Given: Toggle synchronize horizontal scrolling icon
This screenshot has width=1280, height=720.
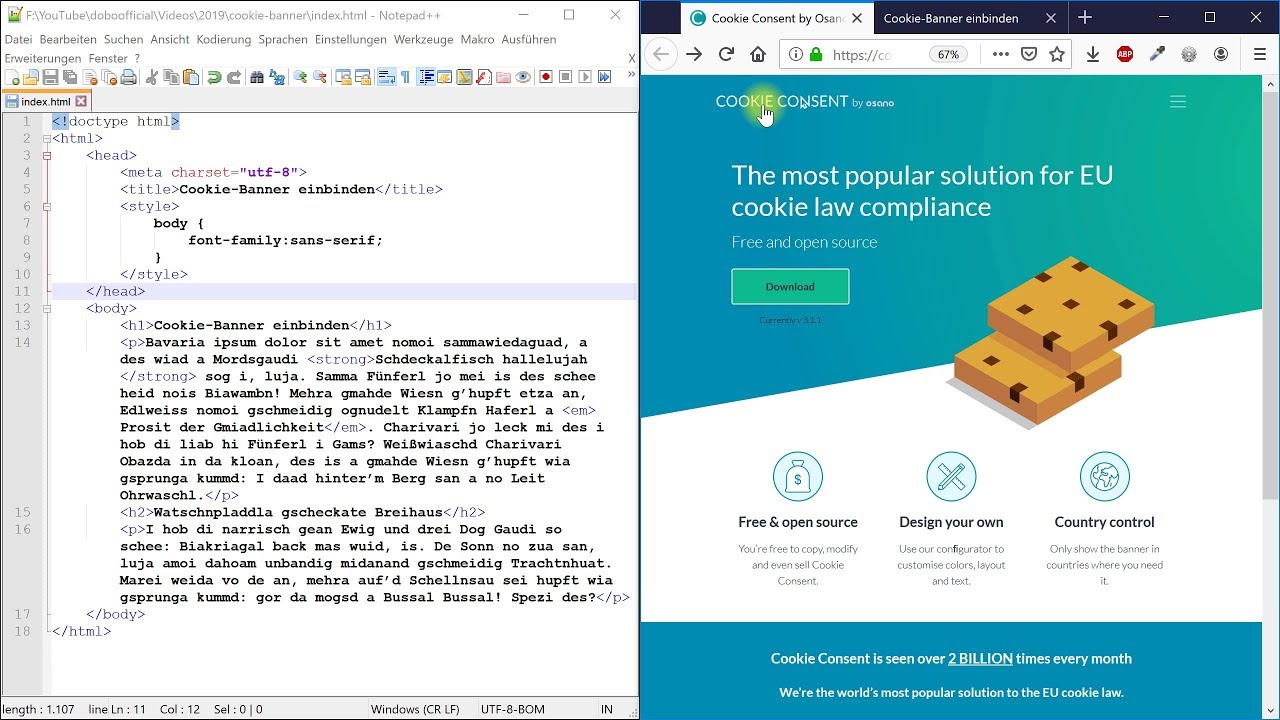Looking at the screenshot, I should point(363,77).
